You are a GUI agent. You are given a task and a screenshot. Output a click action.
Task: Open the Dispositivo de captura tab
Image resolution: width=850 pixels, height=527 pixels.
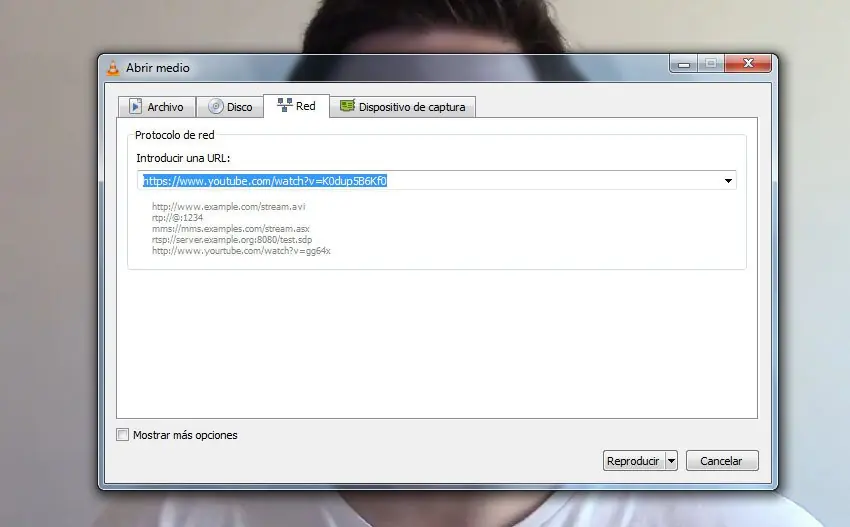coord(402,107)
